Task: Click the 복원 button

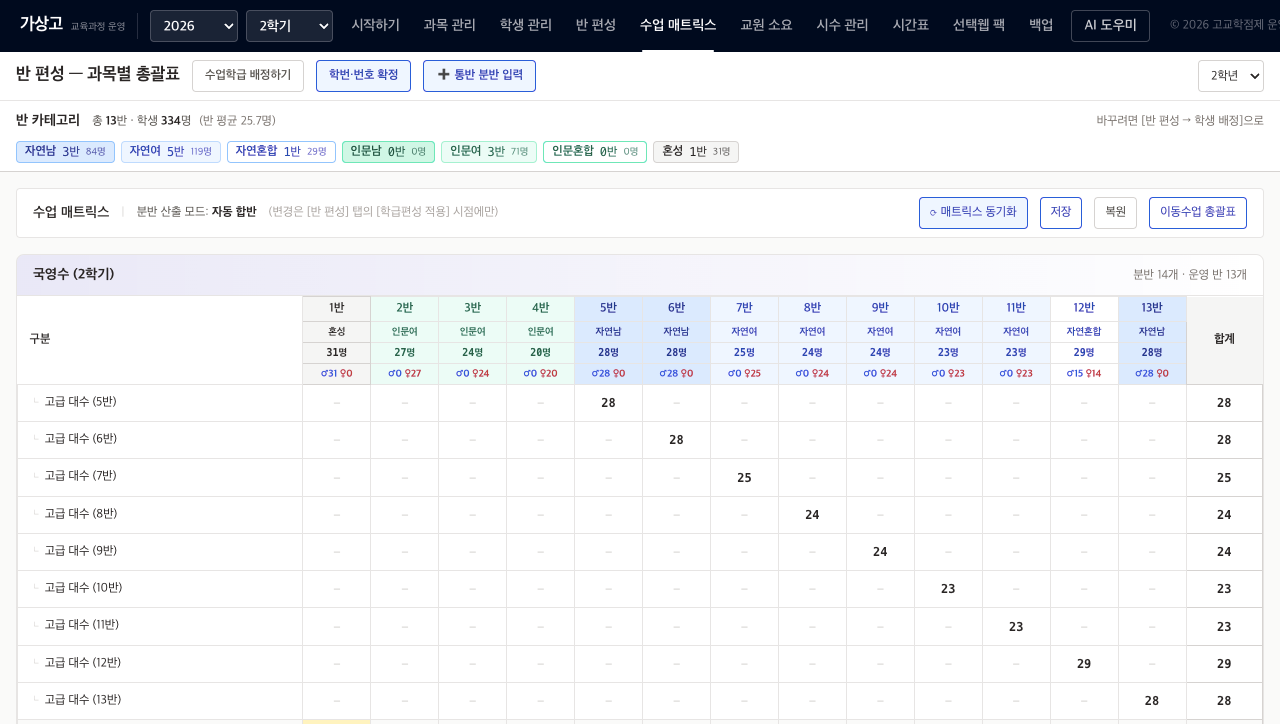Action: [x=1115, y=213]
